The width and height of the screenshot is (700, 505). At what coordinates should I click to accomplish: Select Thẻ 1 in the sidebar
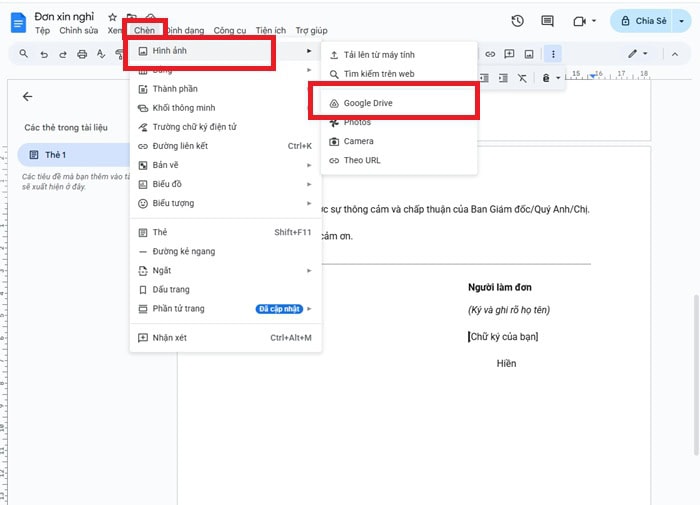(x=65, y=155)
